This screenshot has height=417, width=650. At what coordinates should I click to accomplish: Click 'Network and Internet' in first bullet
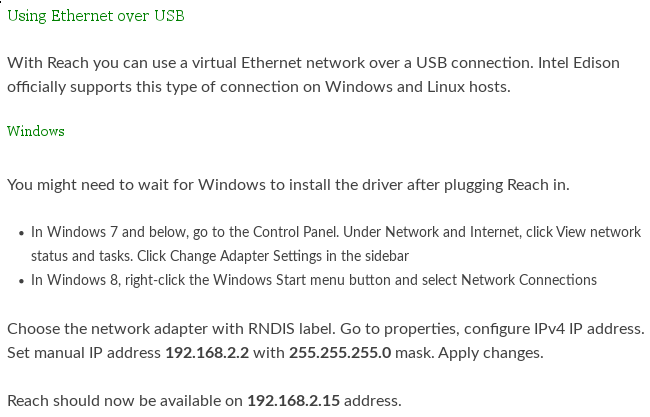pyautogui.click(x=452, y=232)
